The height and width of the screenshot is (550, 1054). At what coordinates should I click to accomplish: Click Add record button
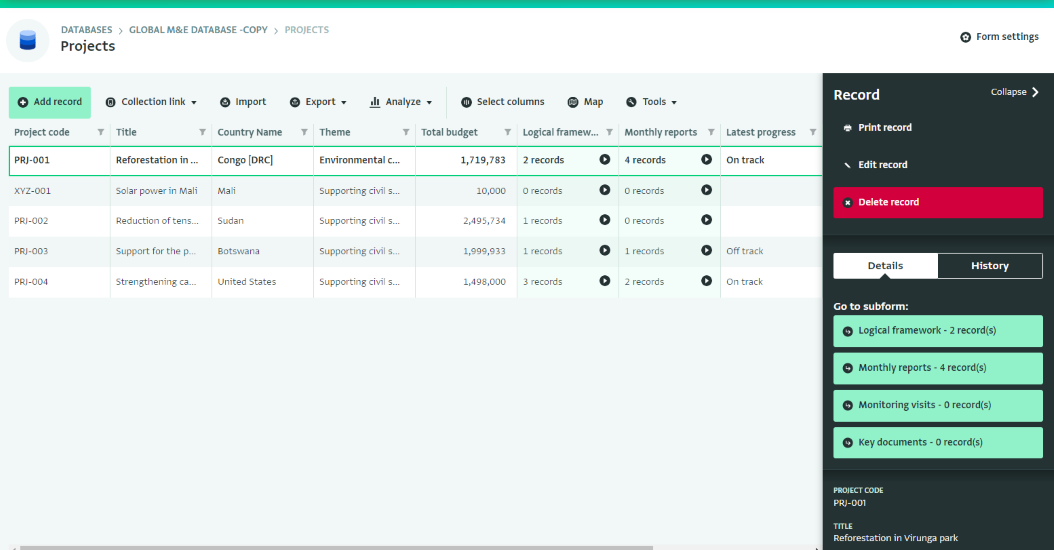(x=50, y=102)
